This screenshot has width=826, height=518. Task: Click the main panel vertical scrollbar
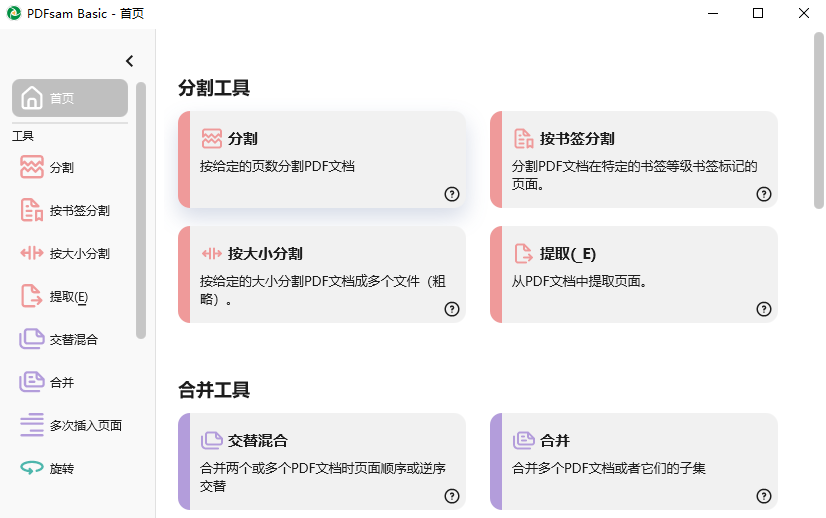click(x=818, y=120)
